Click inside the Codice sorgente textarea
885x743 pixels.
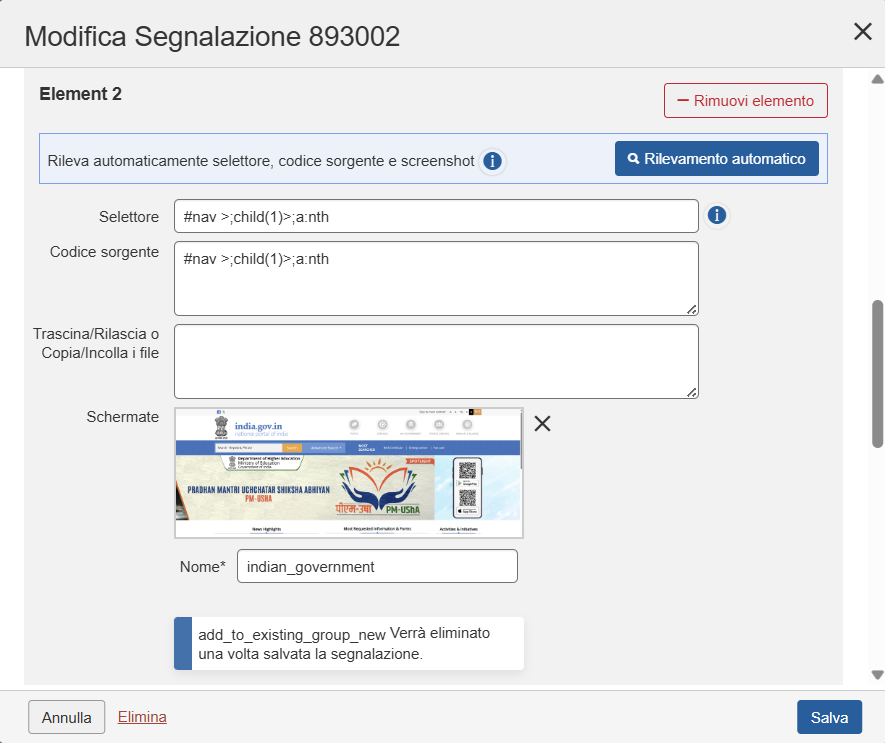[435, 278]
